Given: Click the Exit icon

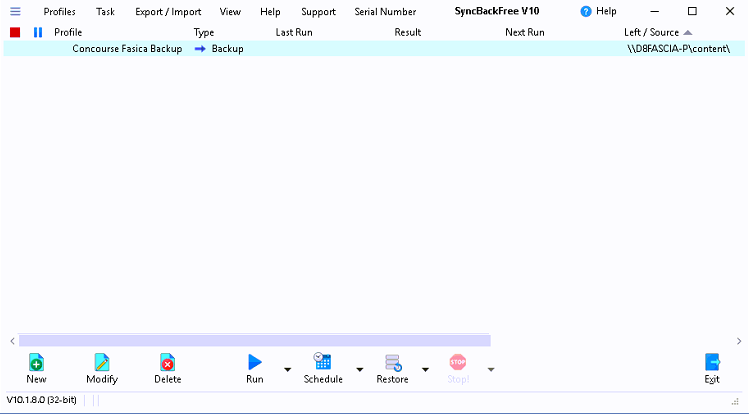Looking at the screenshot, I should (x=712, y=363).
